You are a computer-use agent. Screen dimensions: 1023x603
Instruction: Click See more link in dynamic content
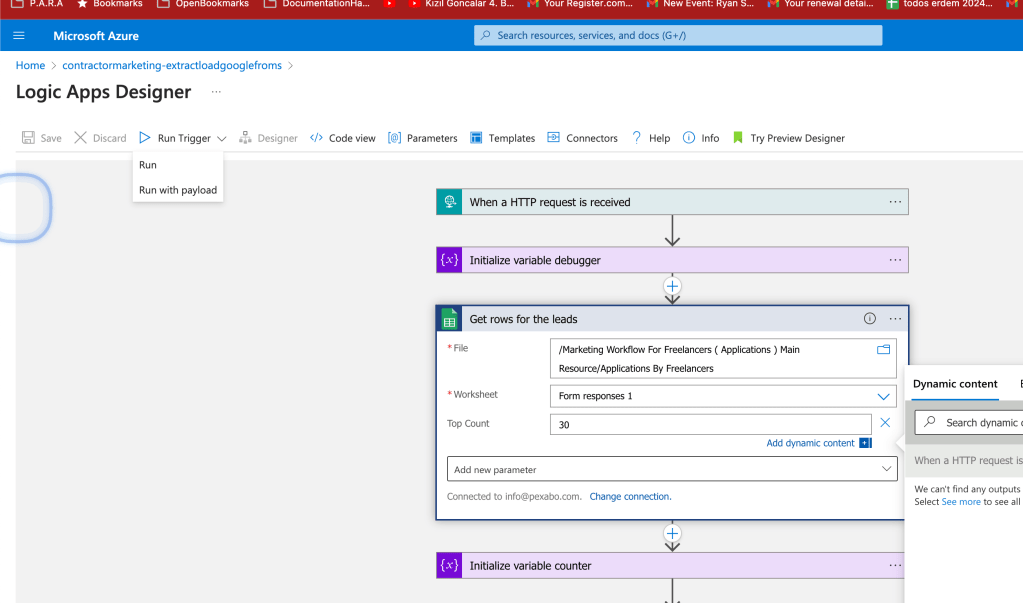(x=961, y=502)
